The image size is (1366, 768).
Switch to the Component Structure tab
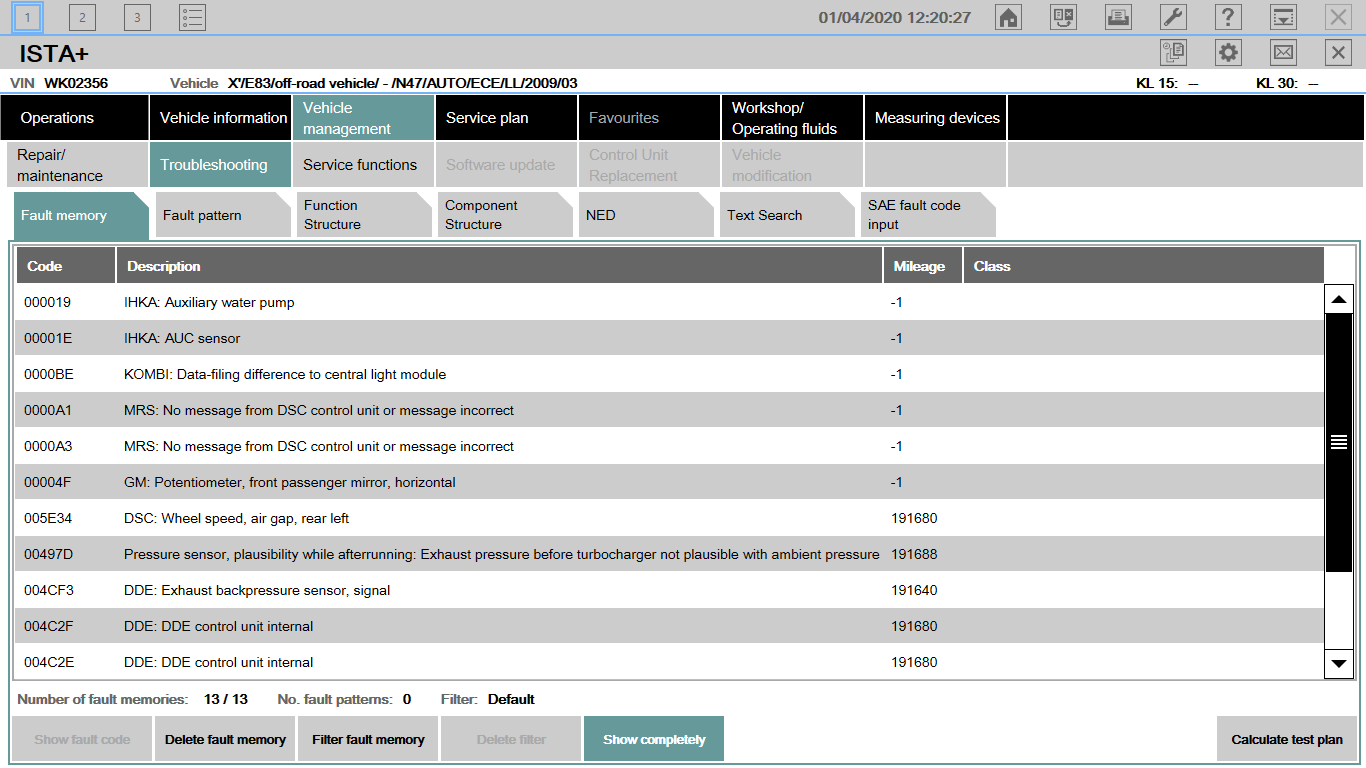pyautogui.click(x=505, y=215)
